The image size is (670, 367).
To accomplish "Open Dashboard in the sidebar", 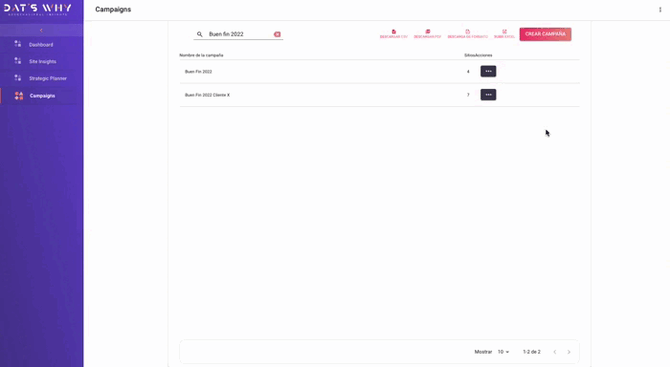I will pos(41,44).
